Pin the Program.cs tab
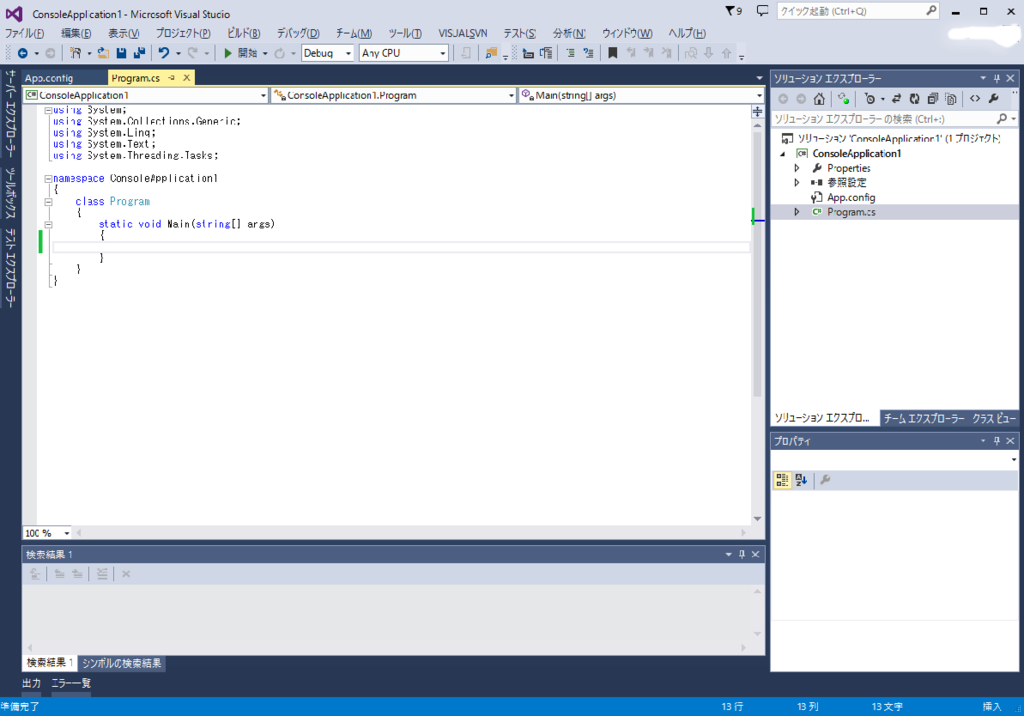This screenshot has height=716, width=1024. (x=172, y=78)
